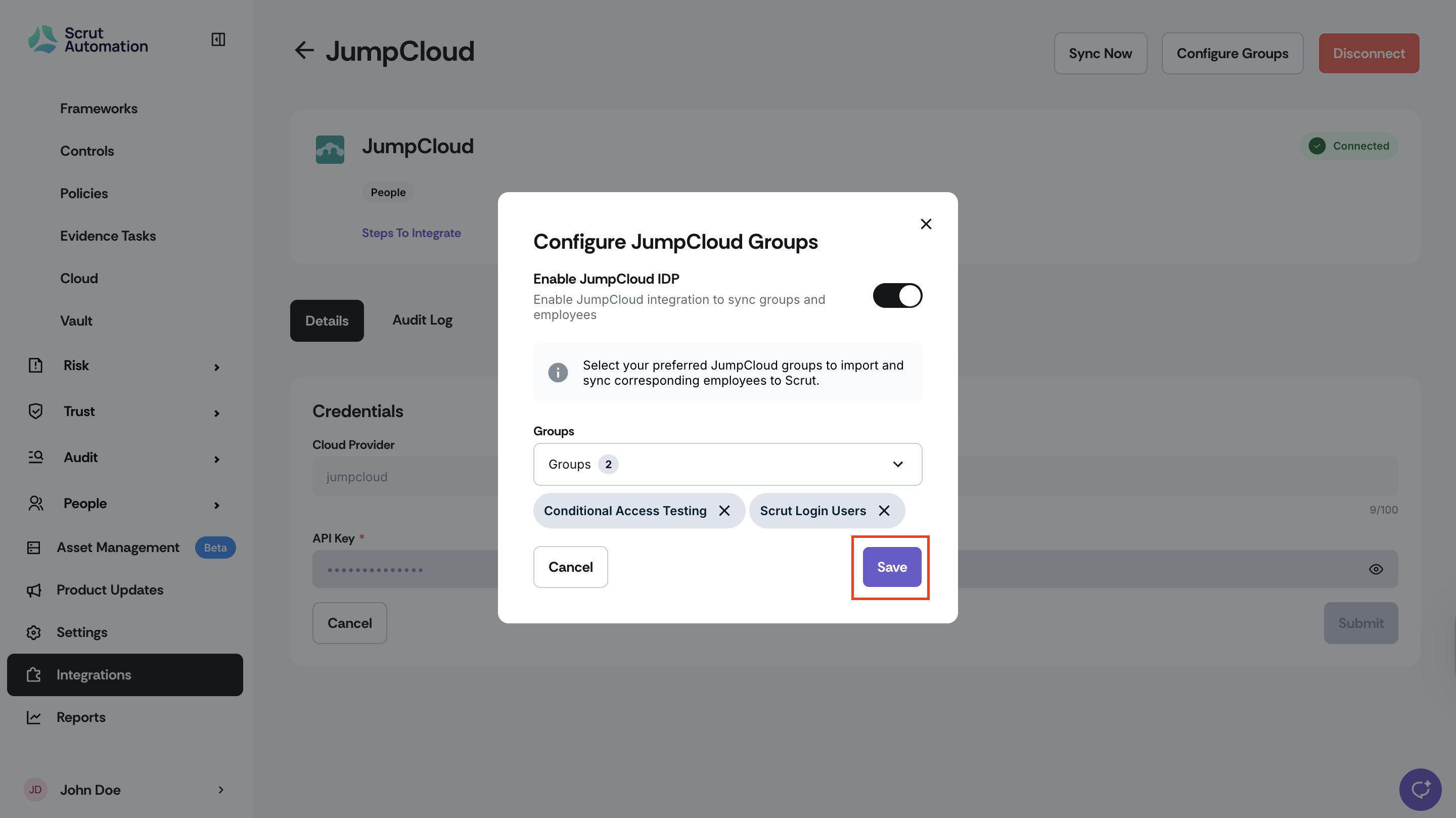Collapse the sidebar panel icon
The width and height of the screenshot is (1456, 818).
(218, 39)
